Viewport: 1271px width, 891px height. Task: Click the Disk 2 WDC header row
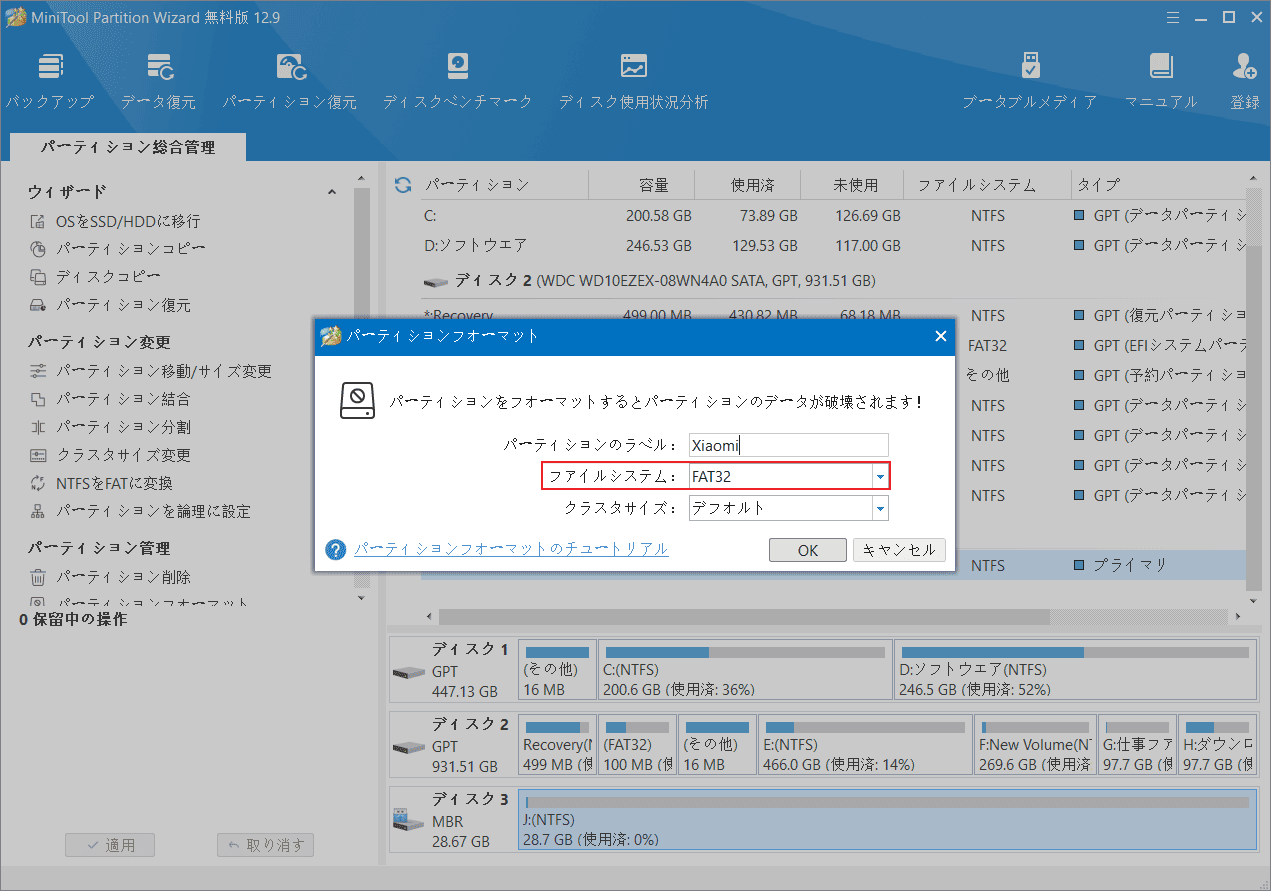(x=833, y=281)
